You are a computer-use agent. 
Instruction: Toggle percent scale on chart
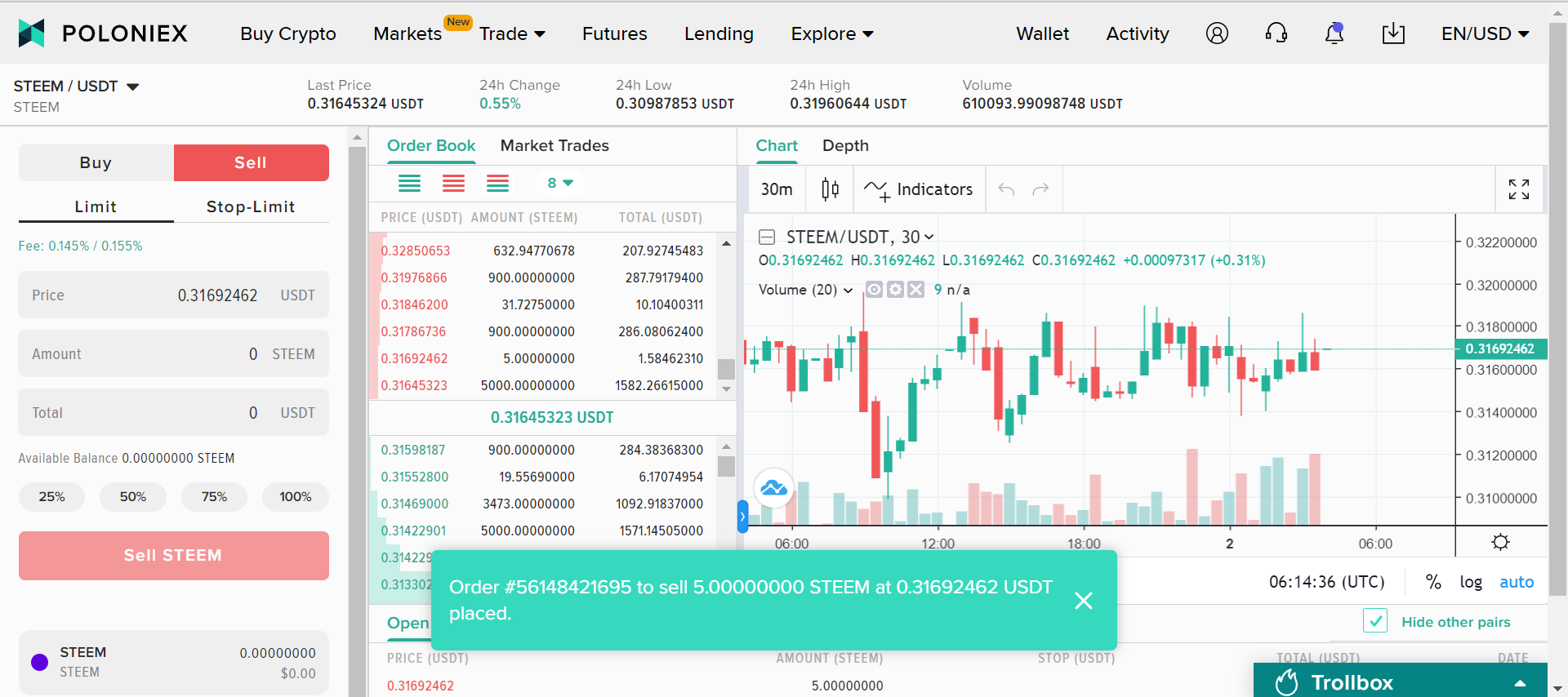pyautogui.click(x=1433, y=582)
